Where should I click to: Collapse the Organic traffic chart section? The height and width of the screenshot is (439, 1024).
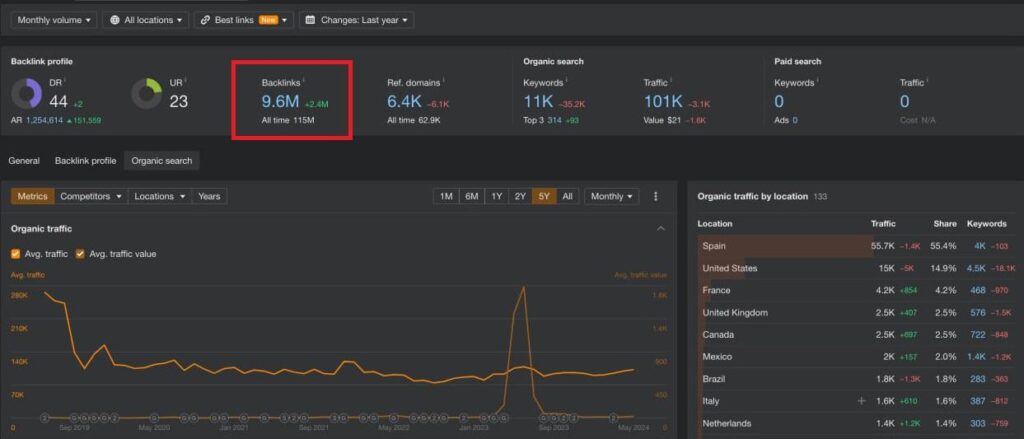(x=660, y=229)
